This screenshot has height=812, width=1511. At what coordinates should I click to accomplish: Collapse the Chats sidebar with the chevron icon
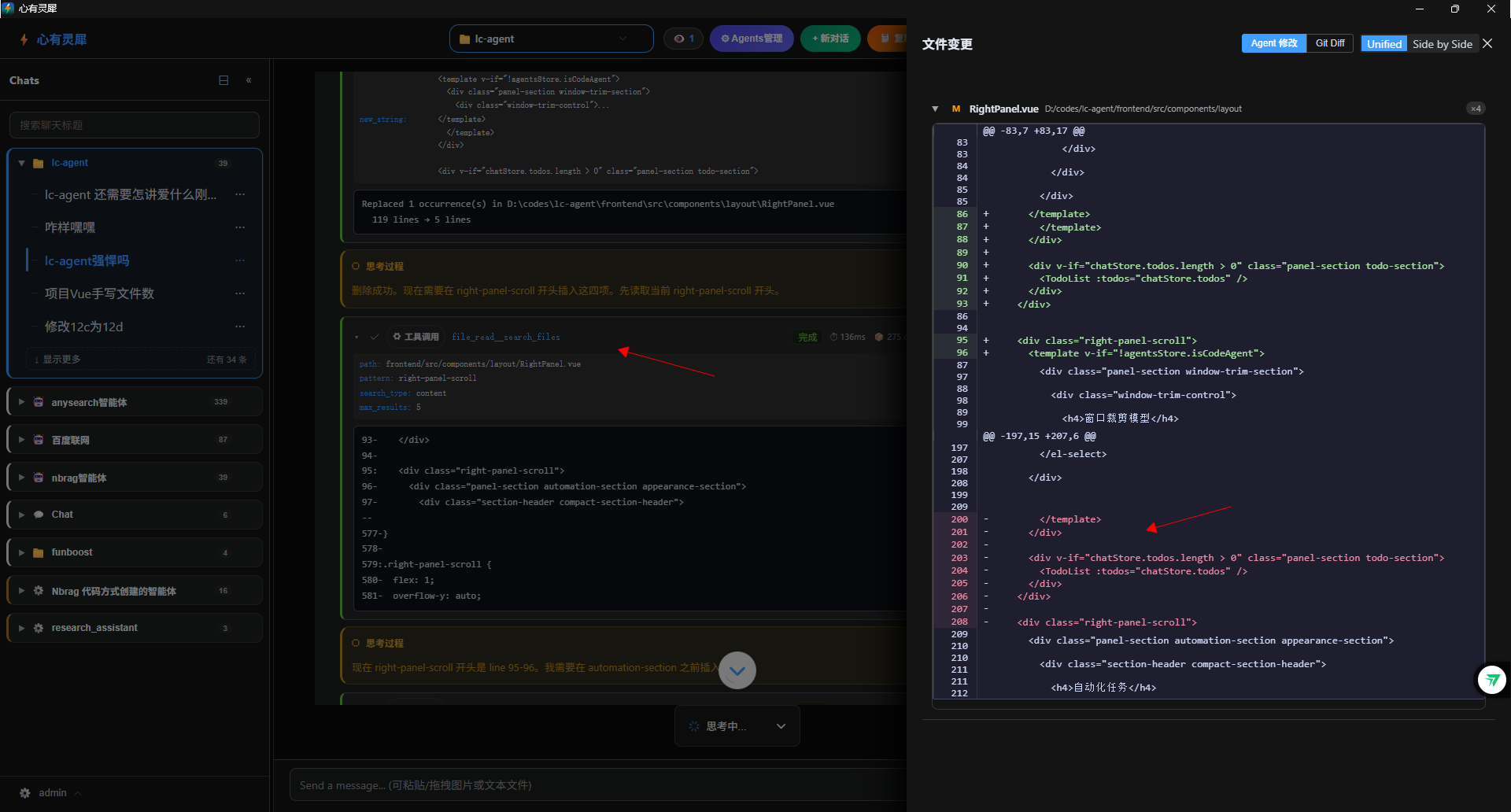click(249, 80)
